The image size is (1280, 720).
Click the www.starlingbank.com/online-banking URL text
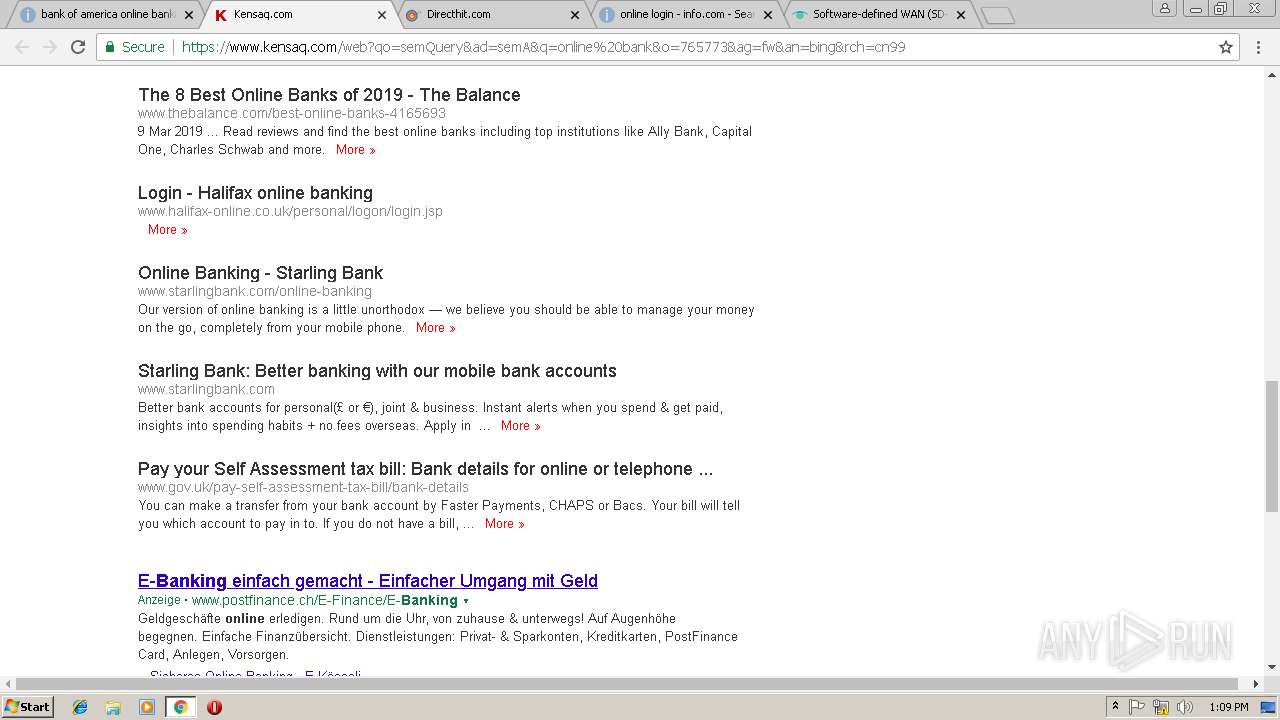coord(255,292)
